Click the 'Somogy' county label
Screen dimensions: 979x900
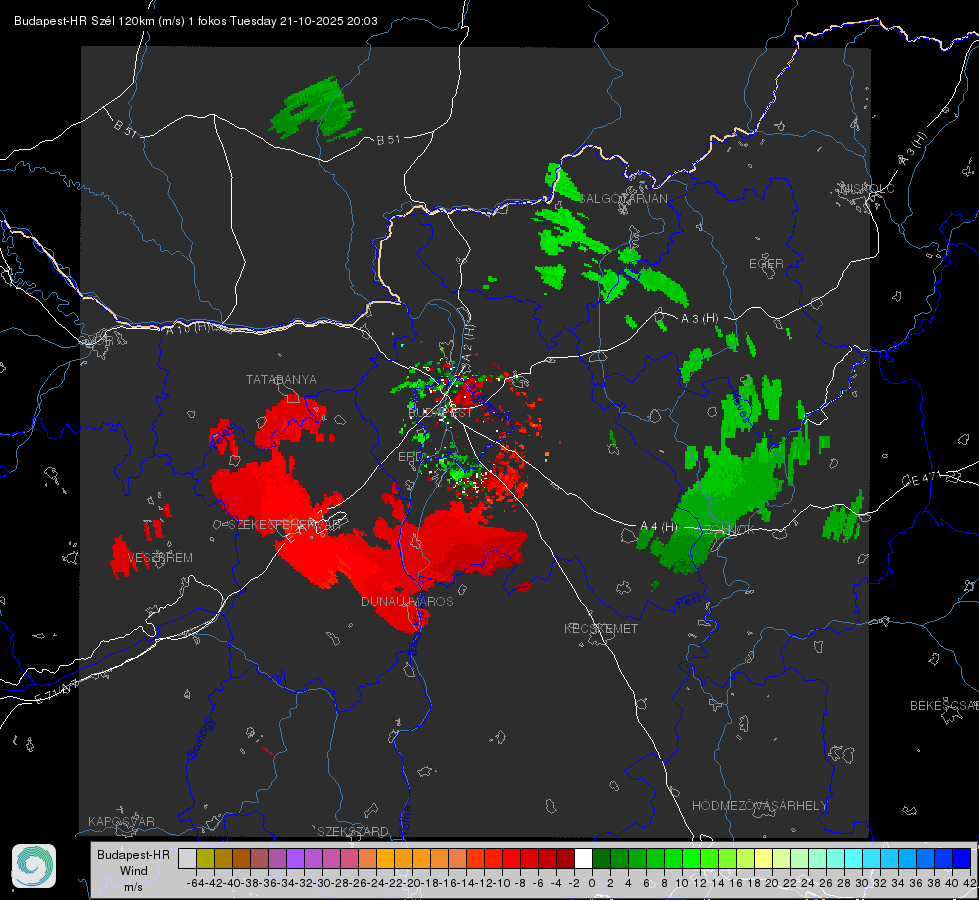[x=200, y=739]
